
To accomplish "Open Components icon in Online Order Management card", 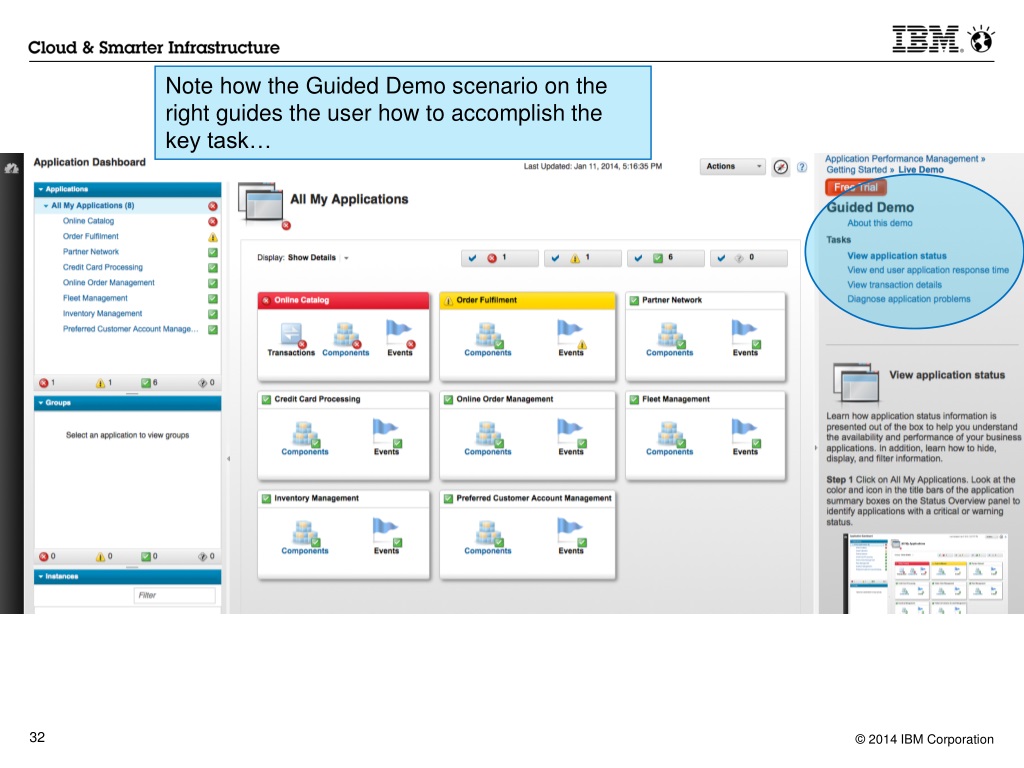I will click(488, 433).
